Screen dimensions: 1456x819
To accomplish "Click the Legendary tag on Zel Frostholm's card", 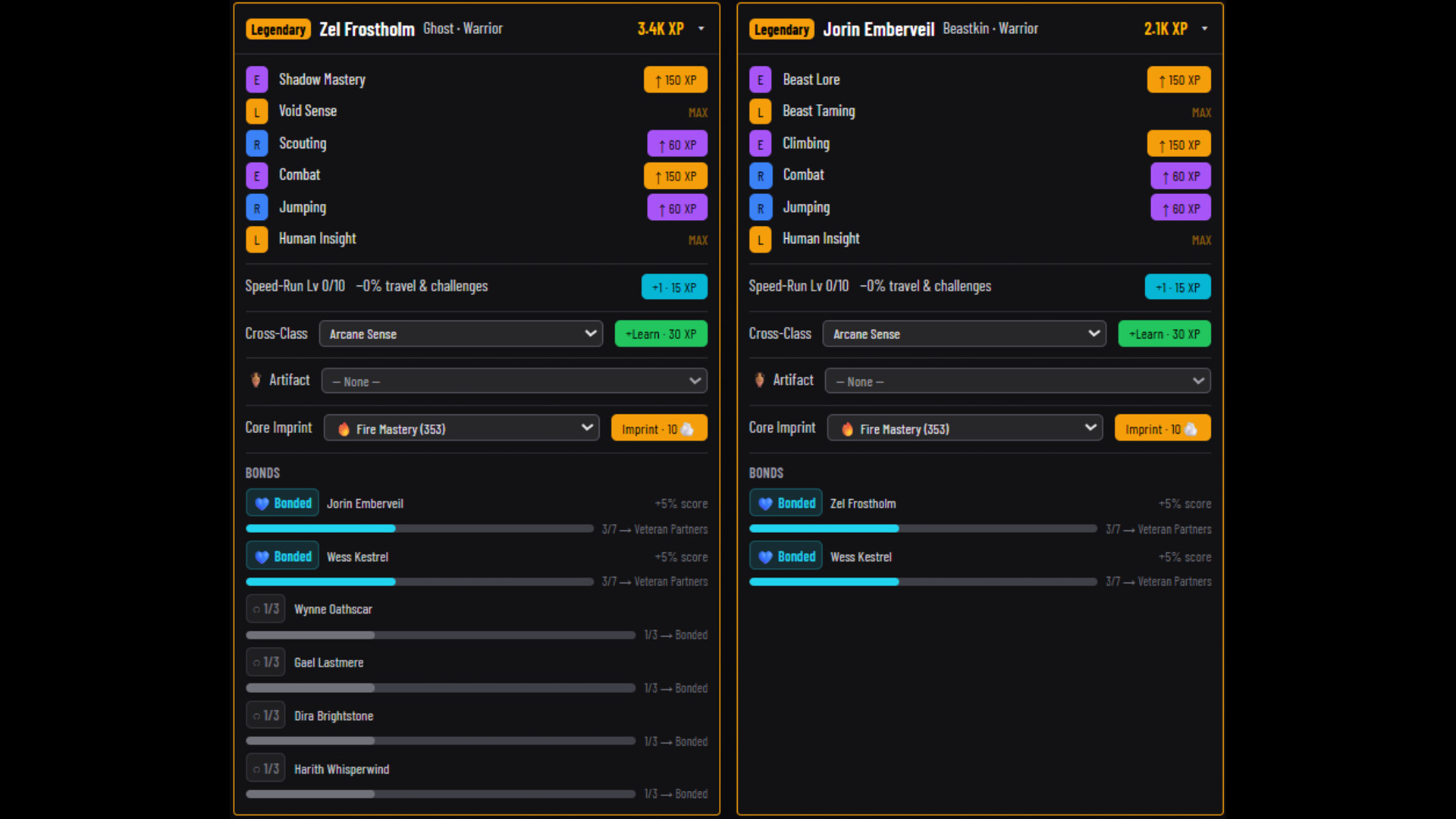I will point(278,29).
